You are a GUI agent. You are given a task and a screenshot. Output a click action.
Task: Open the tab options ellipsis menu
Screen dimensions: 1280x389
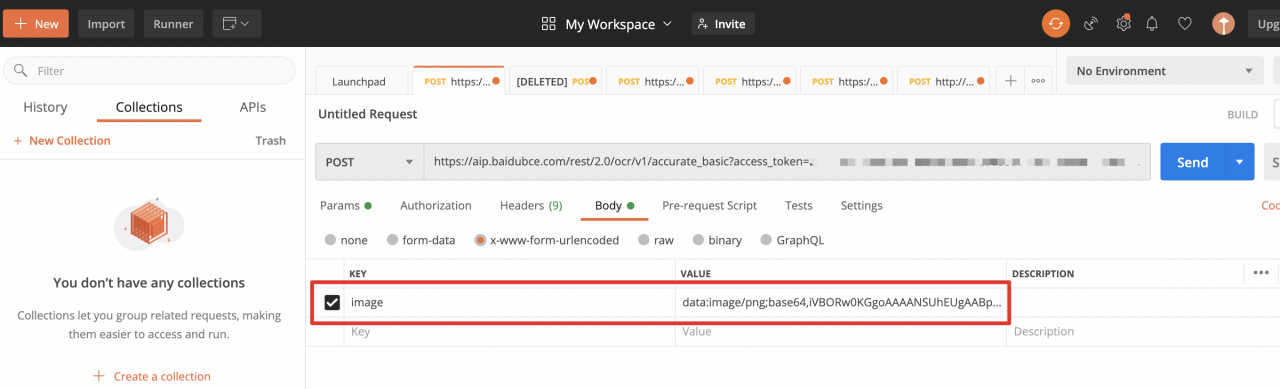pos(1038,81)
